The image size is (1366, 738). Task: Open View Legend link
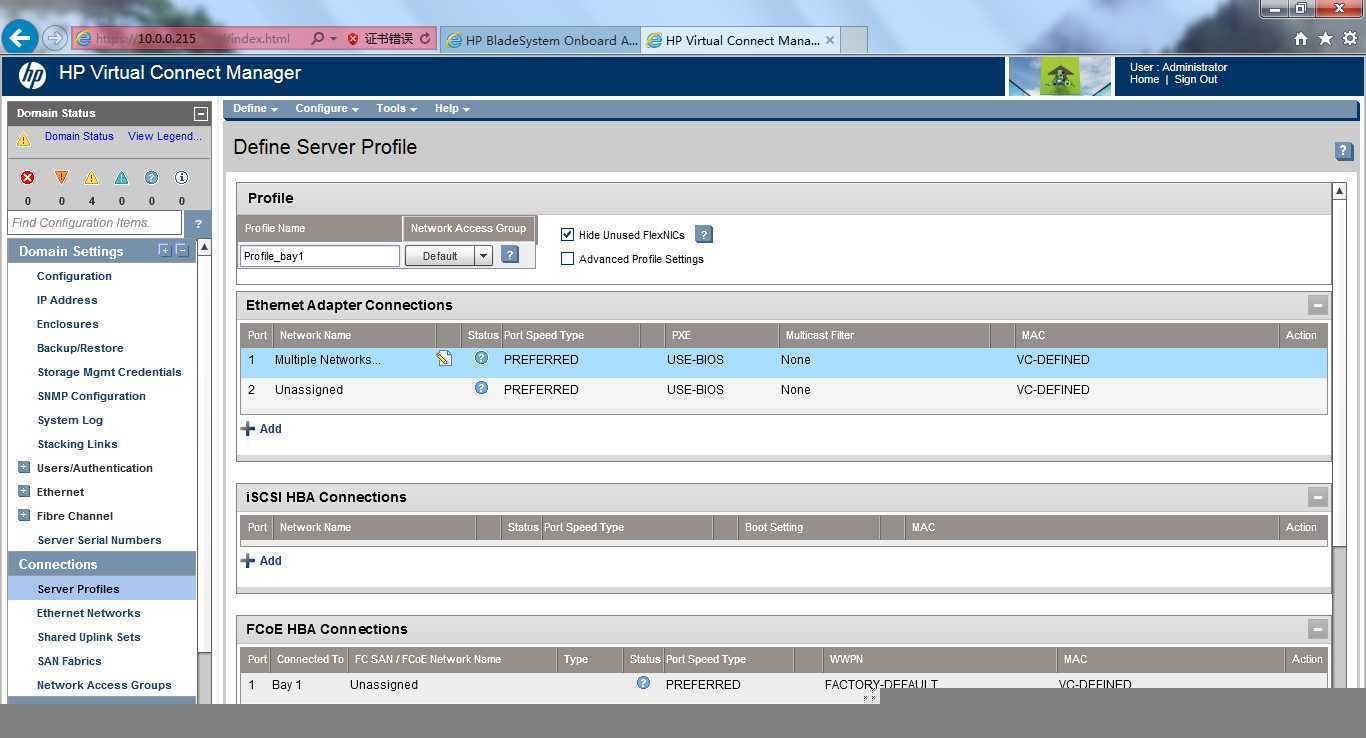tap(164, 136)
